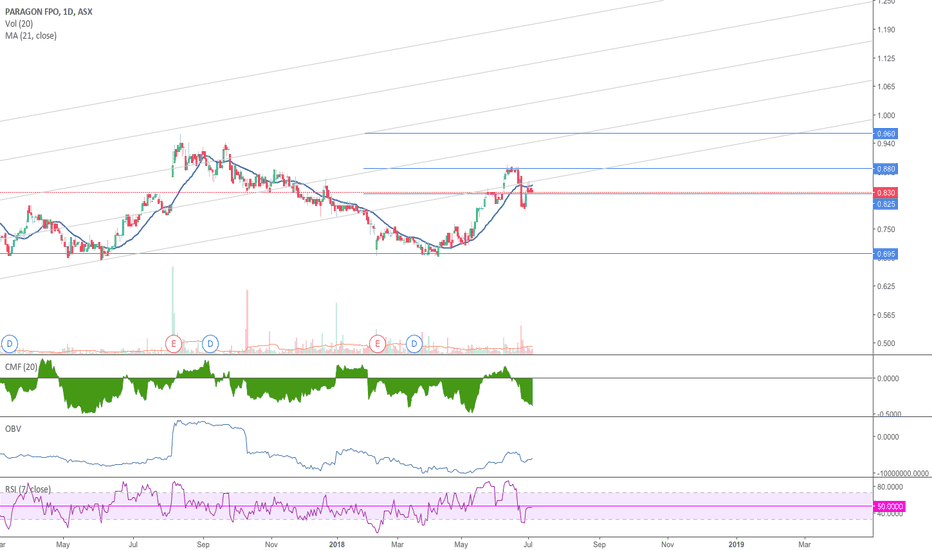Select the blue horizontal line at 0.960
Screen dimensions: 932x550
pyautogui.click(x=618, y=133)
